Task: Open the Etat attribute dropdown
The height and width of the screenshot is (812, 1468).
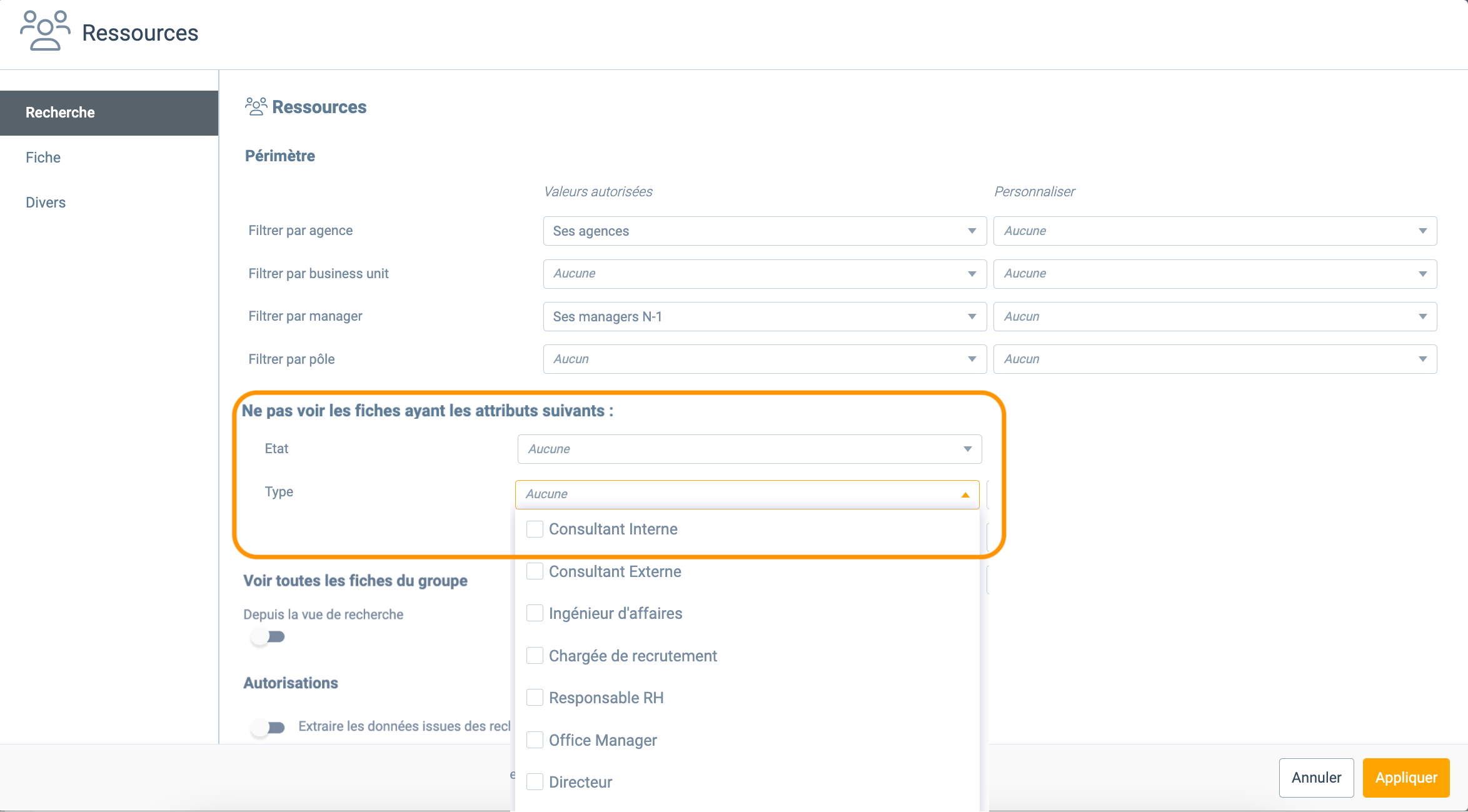Action: [x=750, y=449]
